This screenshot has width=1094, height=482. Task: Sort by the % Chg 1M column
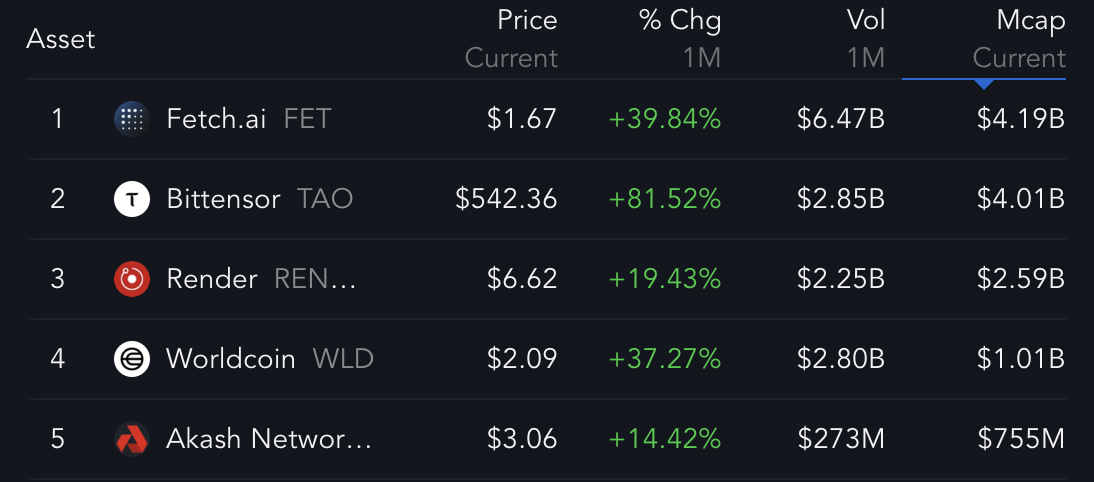click(x=680, y=39)
